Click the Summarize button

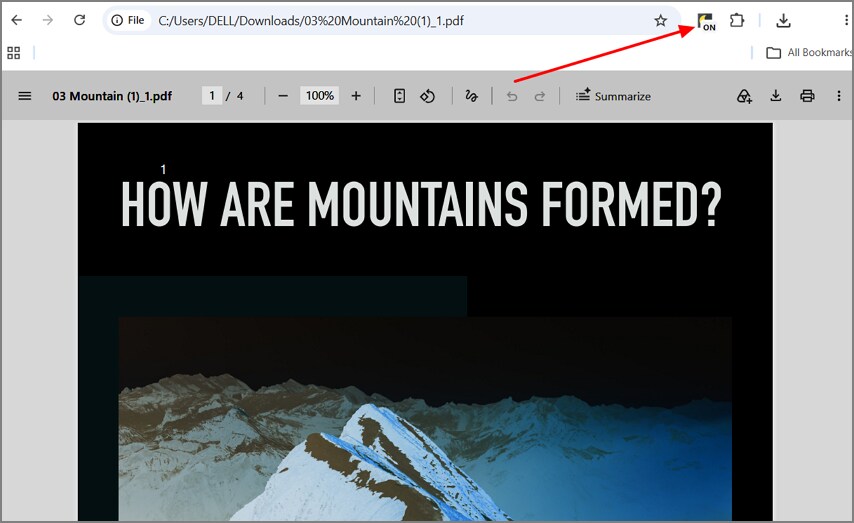pos(613,96)
